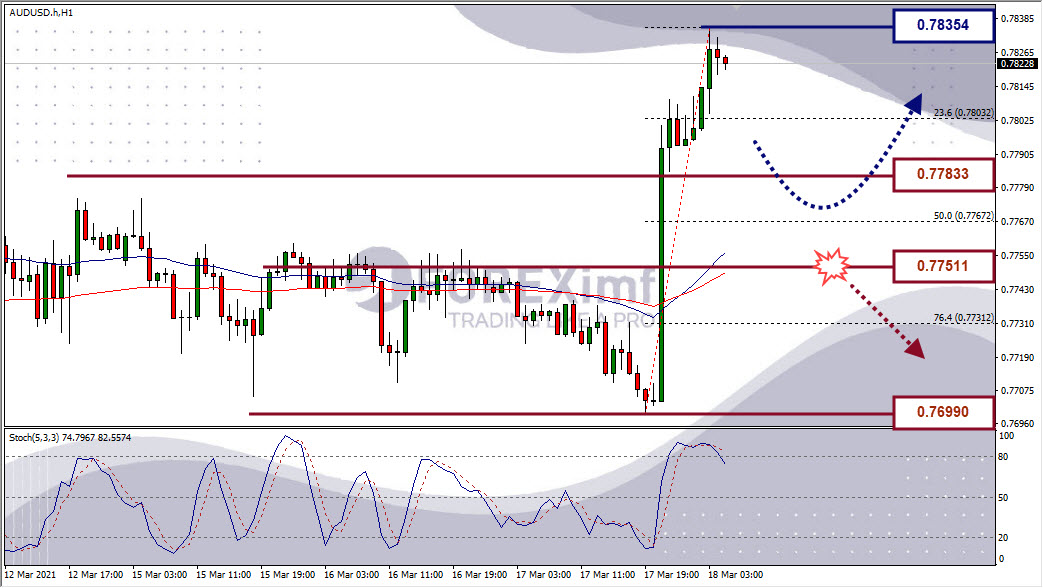
Task: Click the AUDUSD.h,H1 chart title
Action: click(41, 13)
